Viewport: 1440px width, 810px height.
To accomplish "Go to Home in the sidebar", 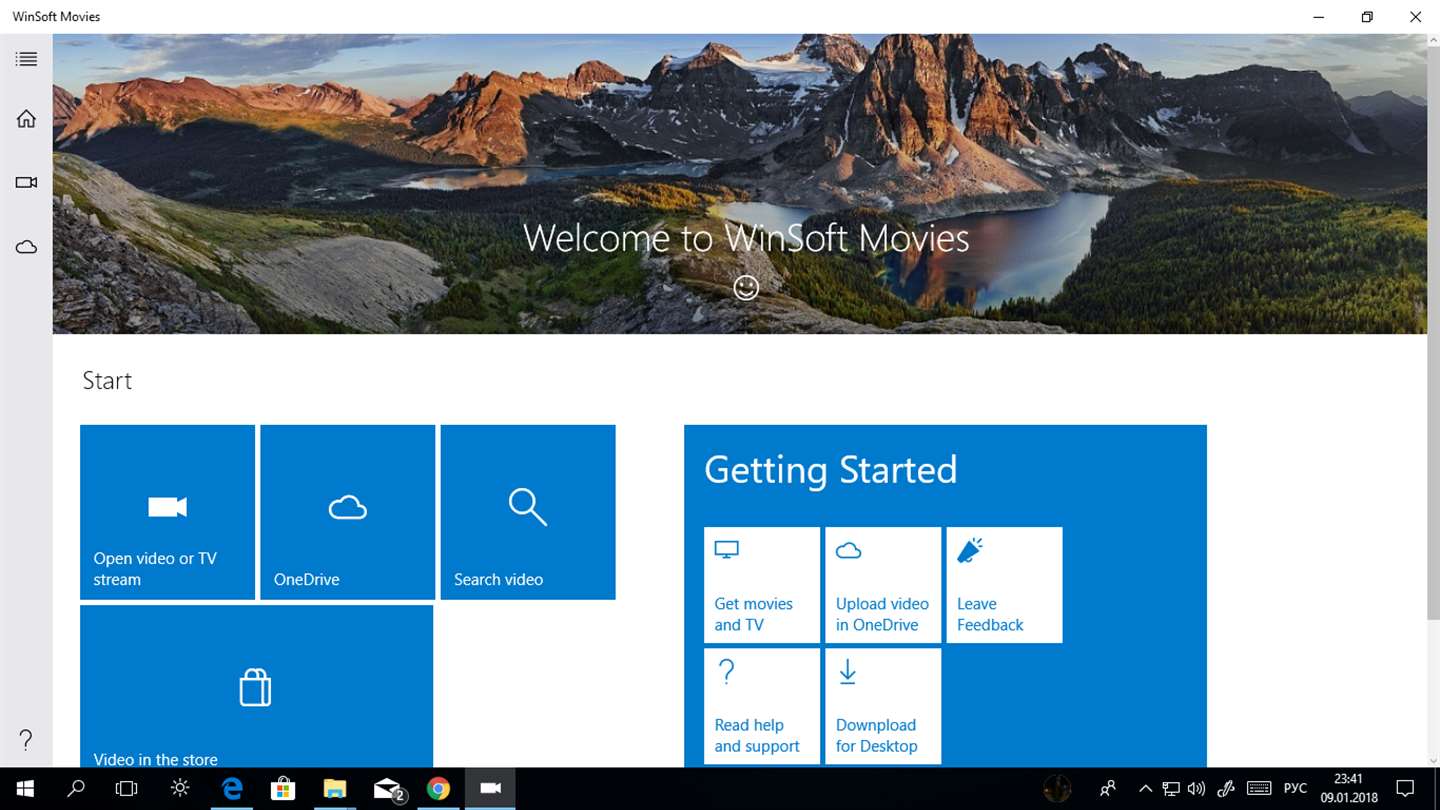I will click(x=26, y=119).
